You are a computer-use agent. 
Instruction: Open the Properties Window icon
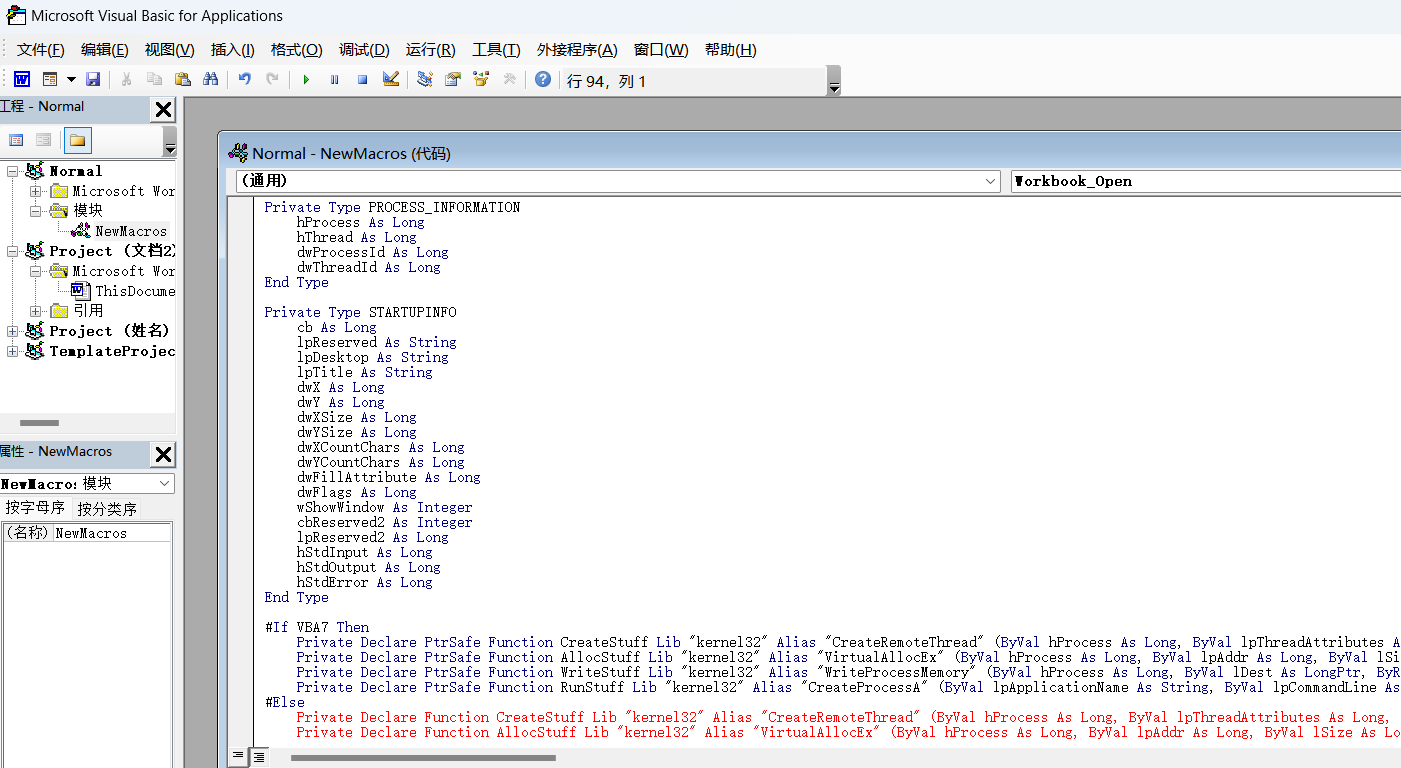pyautogui.click(x=453, y=79)
